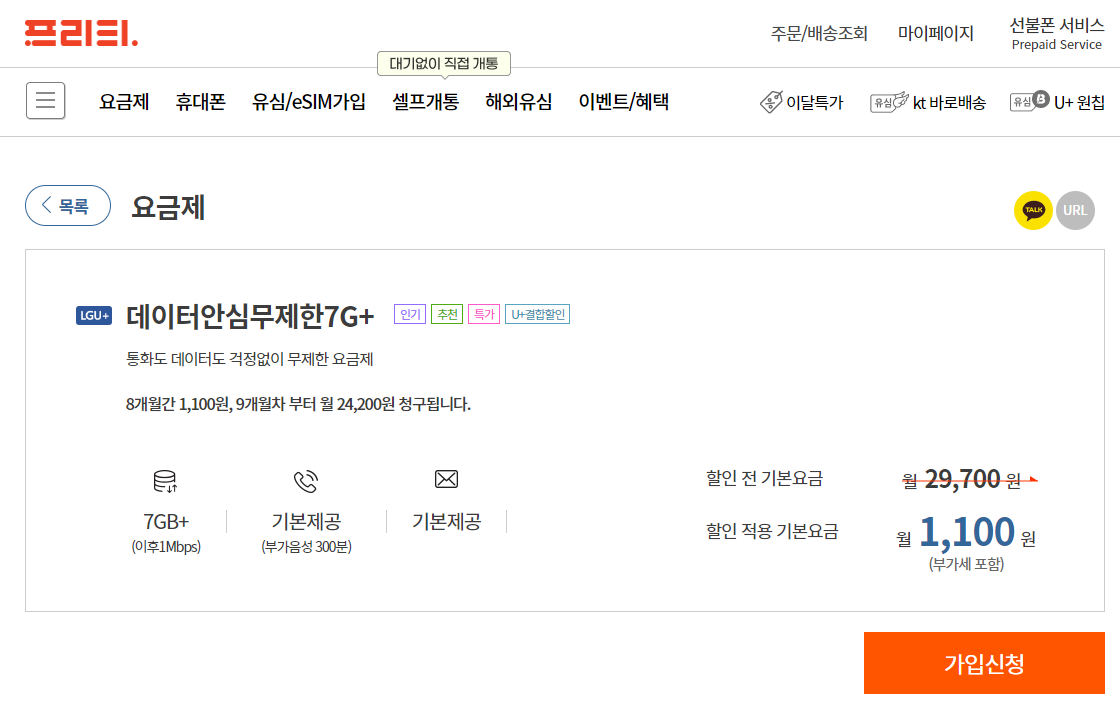Click the 가입신청 button
This screenshot has width=1120, height=706.
(x=984, y=663)
